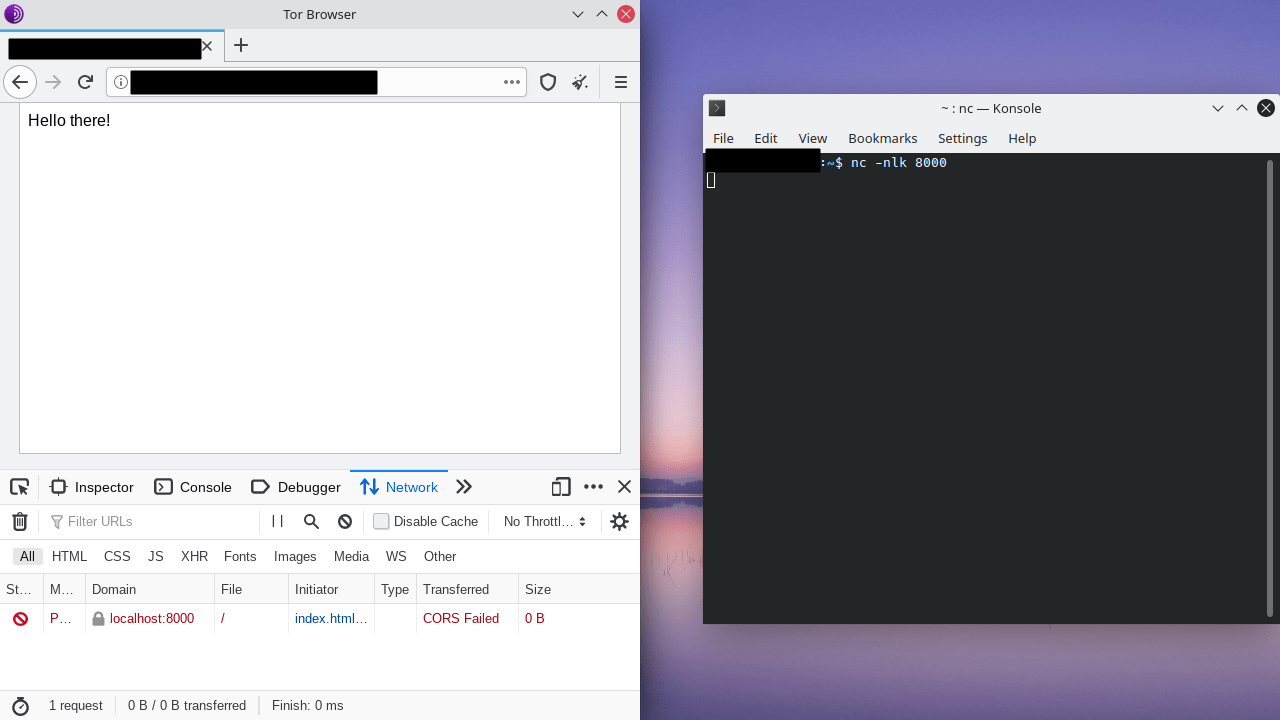Screen dimensions: 1280x720
Task: Open Network panel settings gear
Action: point(618,521)
